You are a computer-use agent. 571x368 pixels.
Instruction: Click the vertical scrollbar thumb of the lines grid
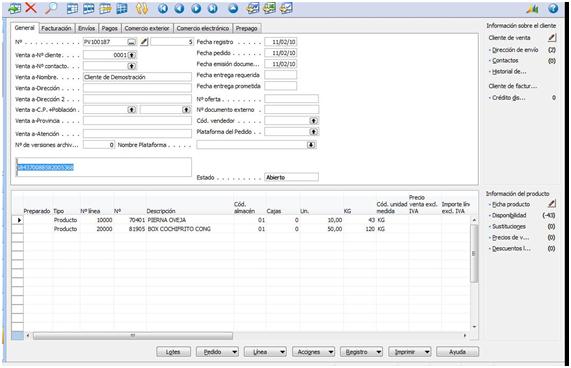(474, 253)
